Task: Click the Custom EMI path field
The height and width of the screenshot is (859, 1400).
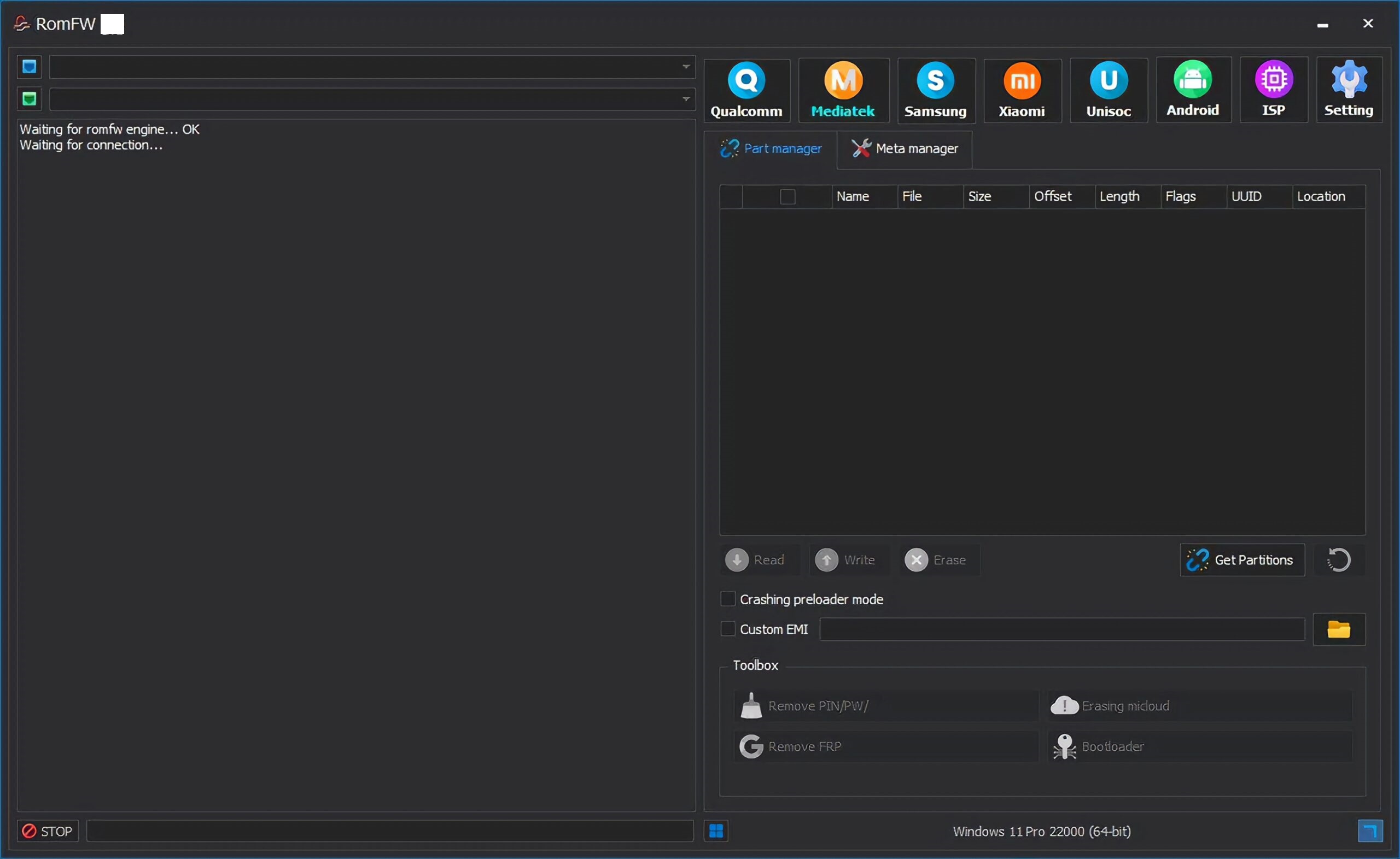Action: [x=1062, y=629]
